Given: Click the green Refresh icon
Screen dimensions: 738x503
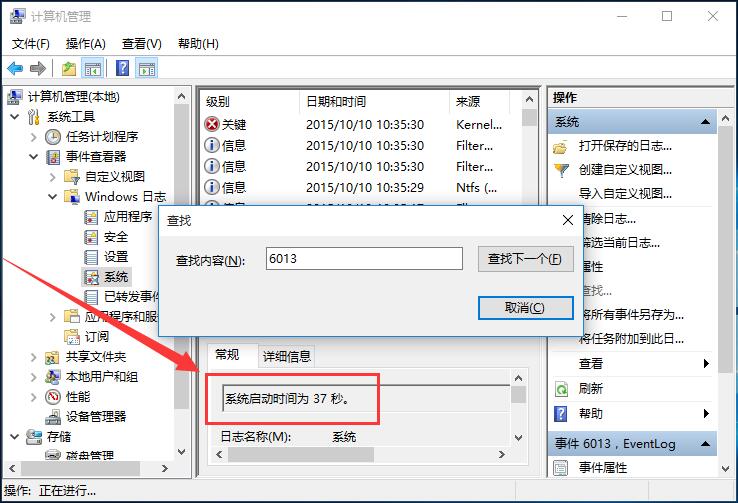Looking at the screenshot, I should point(561,389).
